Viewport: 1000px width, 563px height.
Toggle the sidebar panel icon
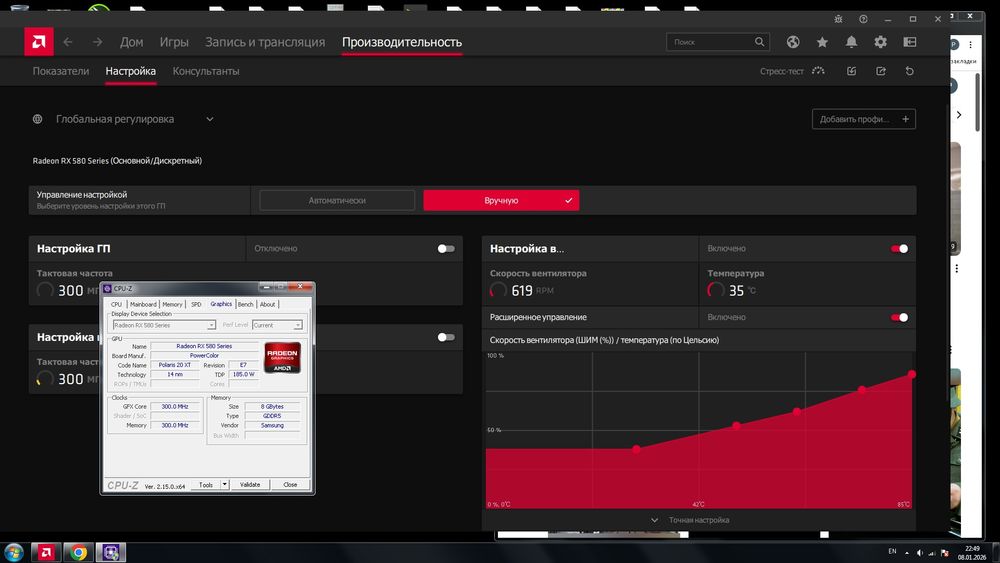tap(910, 42)
